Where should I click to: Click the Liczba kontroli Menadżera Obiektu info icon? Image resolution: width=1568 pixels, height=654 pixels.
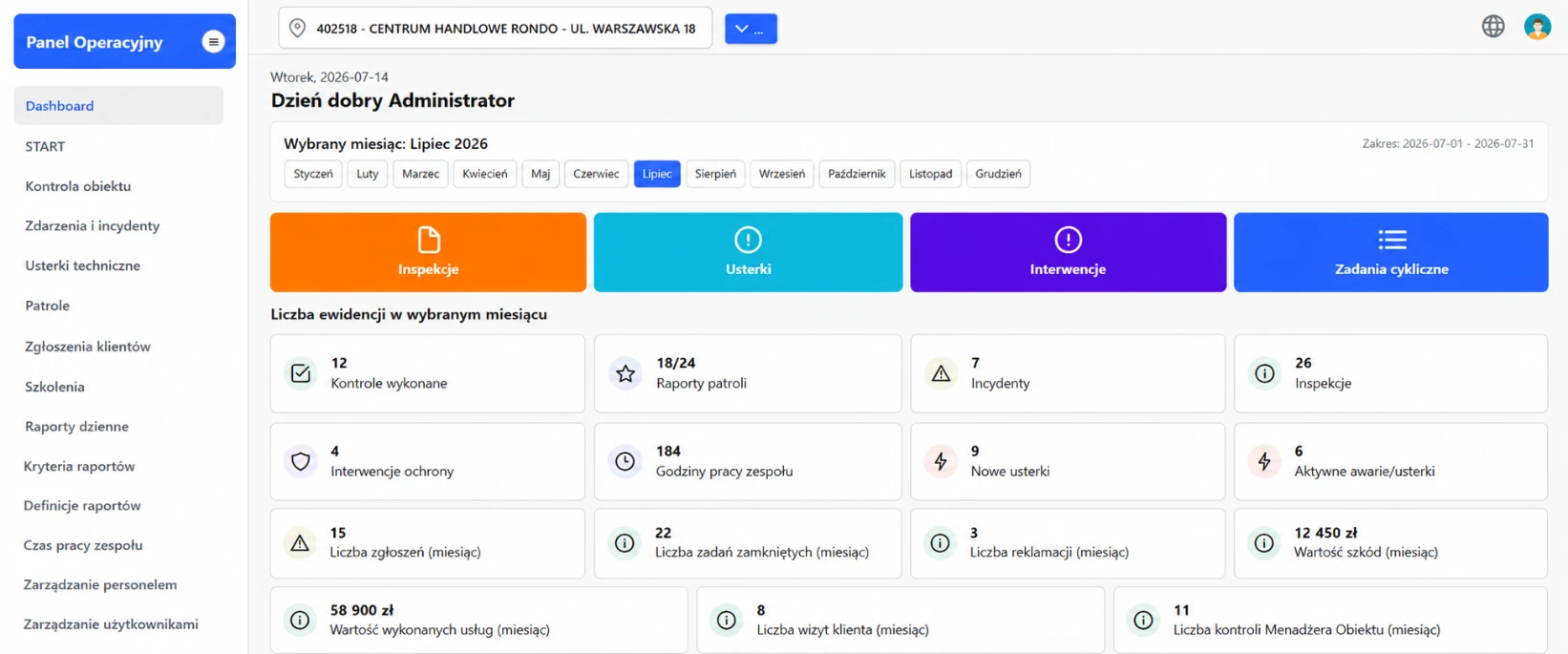pos(1143,621)
